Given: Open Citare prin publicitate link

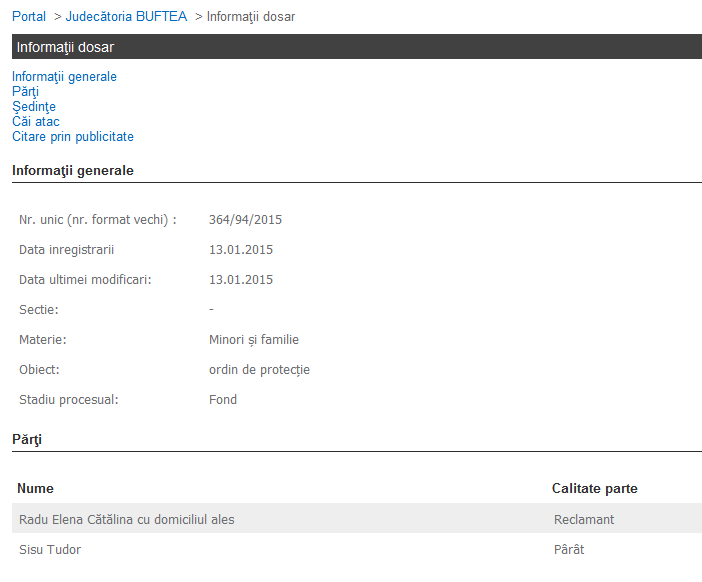Looking at the screenshot, I should point(73,137).
